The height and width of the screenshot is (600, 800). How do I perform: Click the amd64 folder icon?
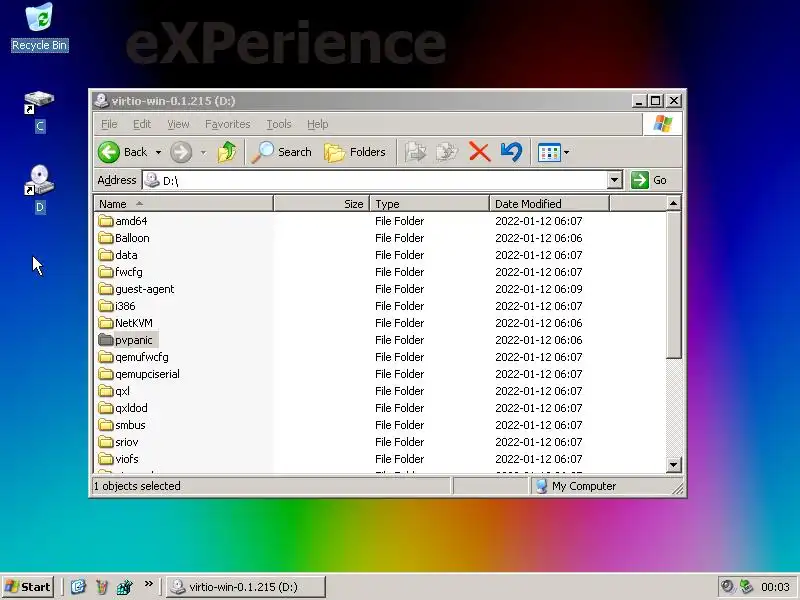(106, 221)
